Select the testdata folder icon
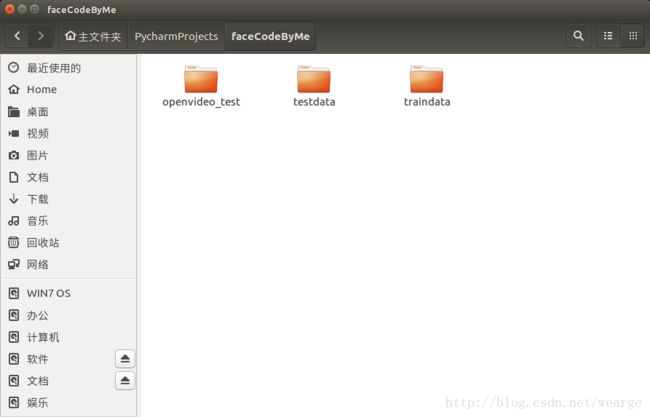This screenshot has width=650, height=417. pyautogui.click(x=314, y=79)
